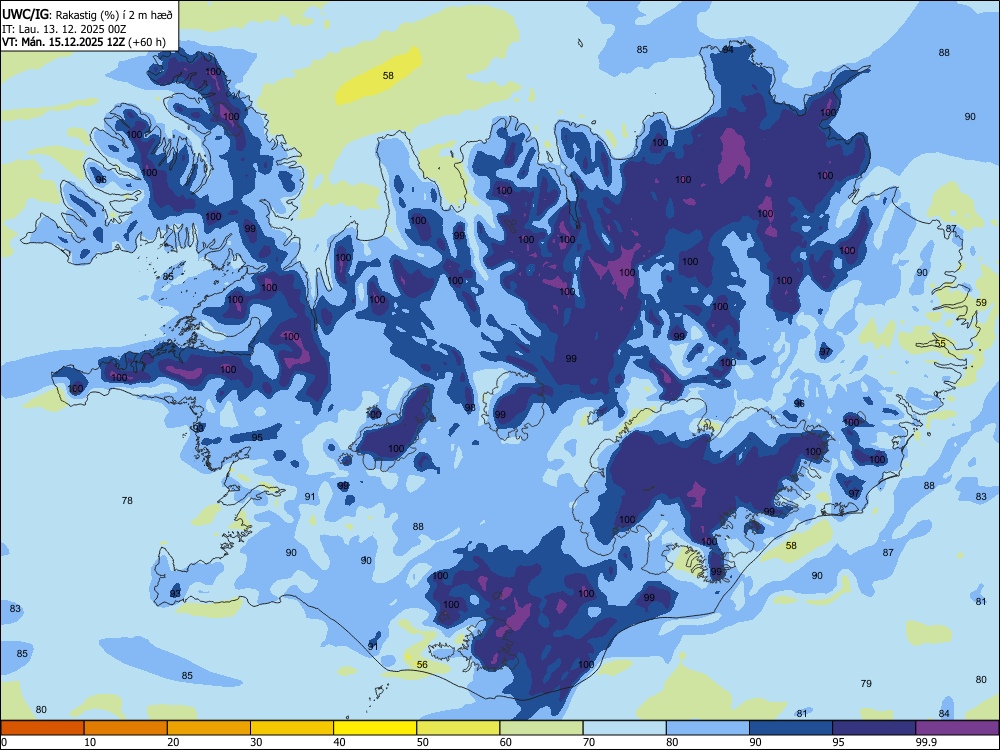Select the '55' humidity value on the map

point(940,343)
